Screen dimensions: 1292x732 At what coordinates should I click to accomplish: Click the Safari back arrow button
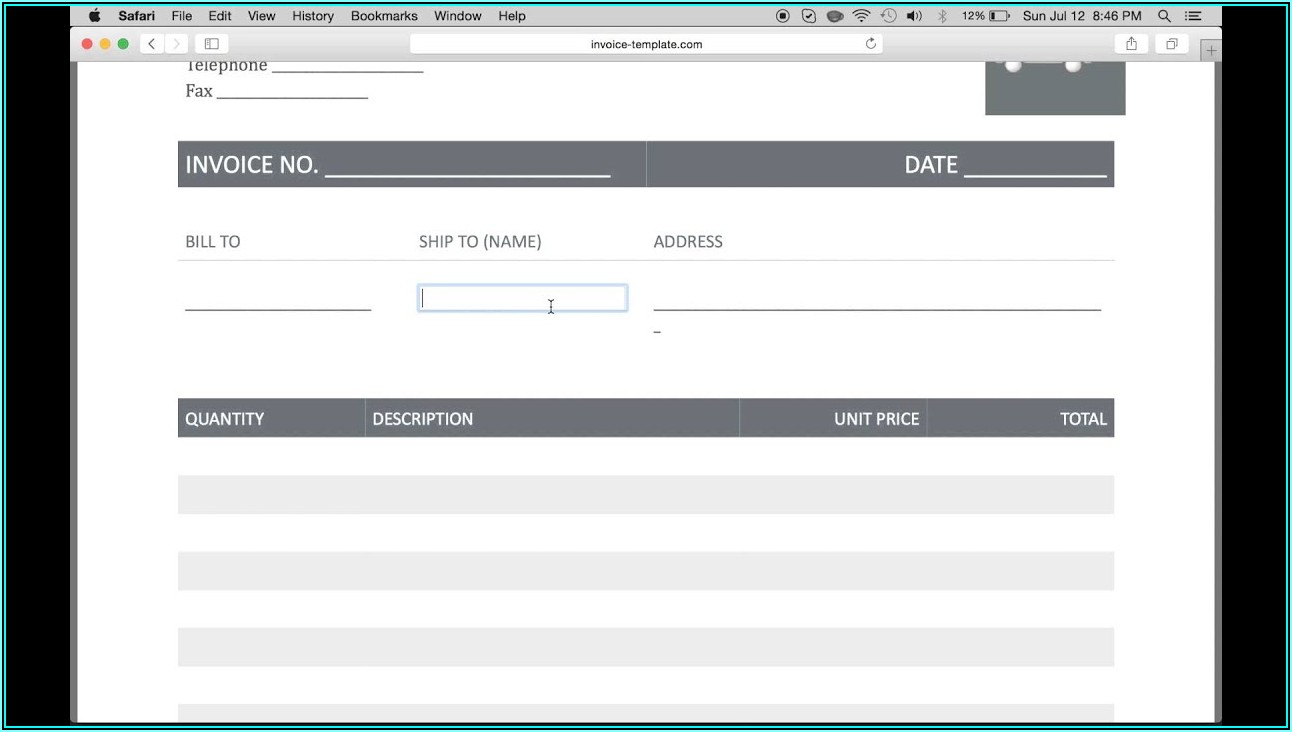coord(152,44)
